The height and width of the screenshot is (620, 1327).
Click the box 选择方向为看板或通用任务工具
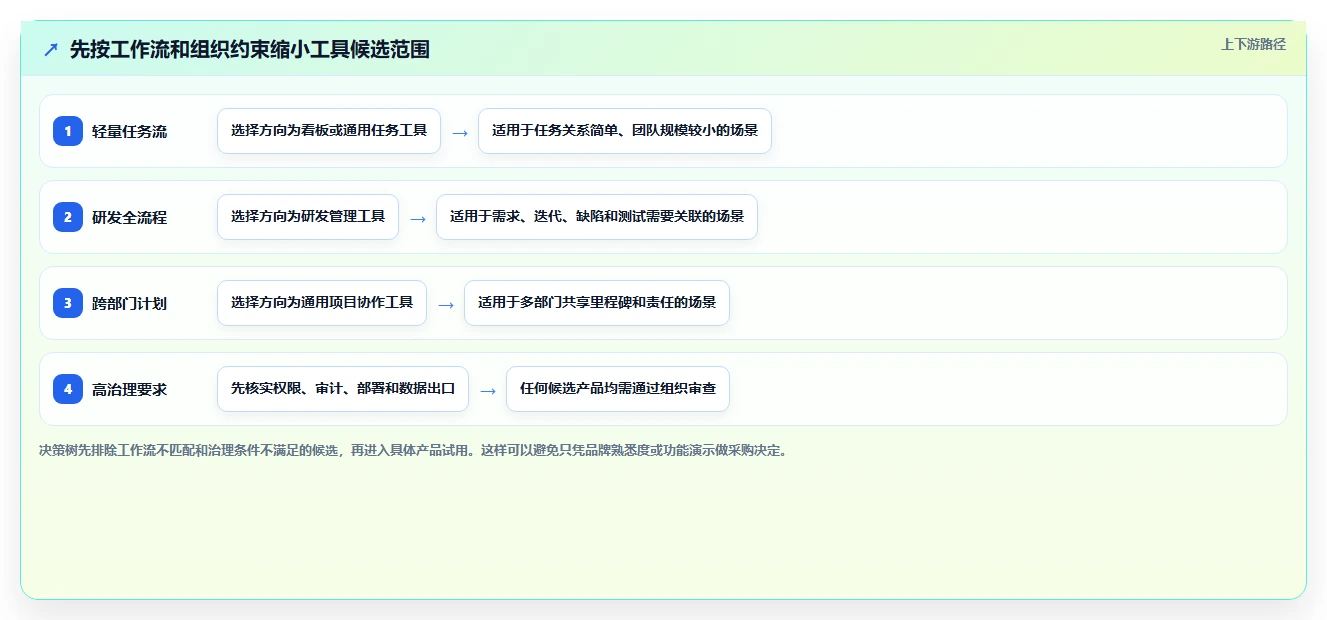pos(329,131)
